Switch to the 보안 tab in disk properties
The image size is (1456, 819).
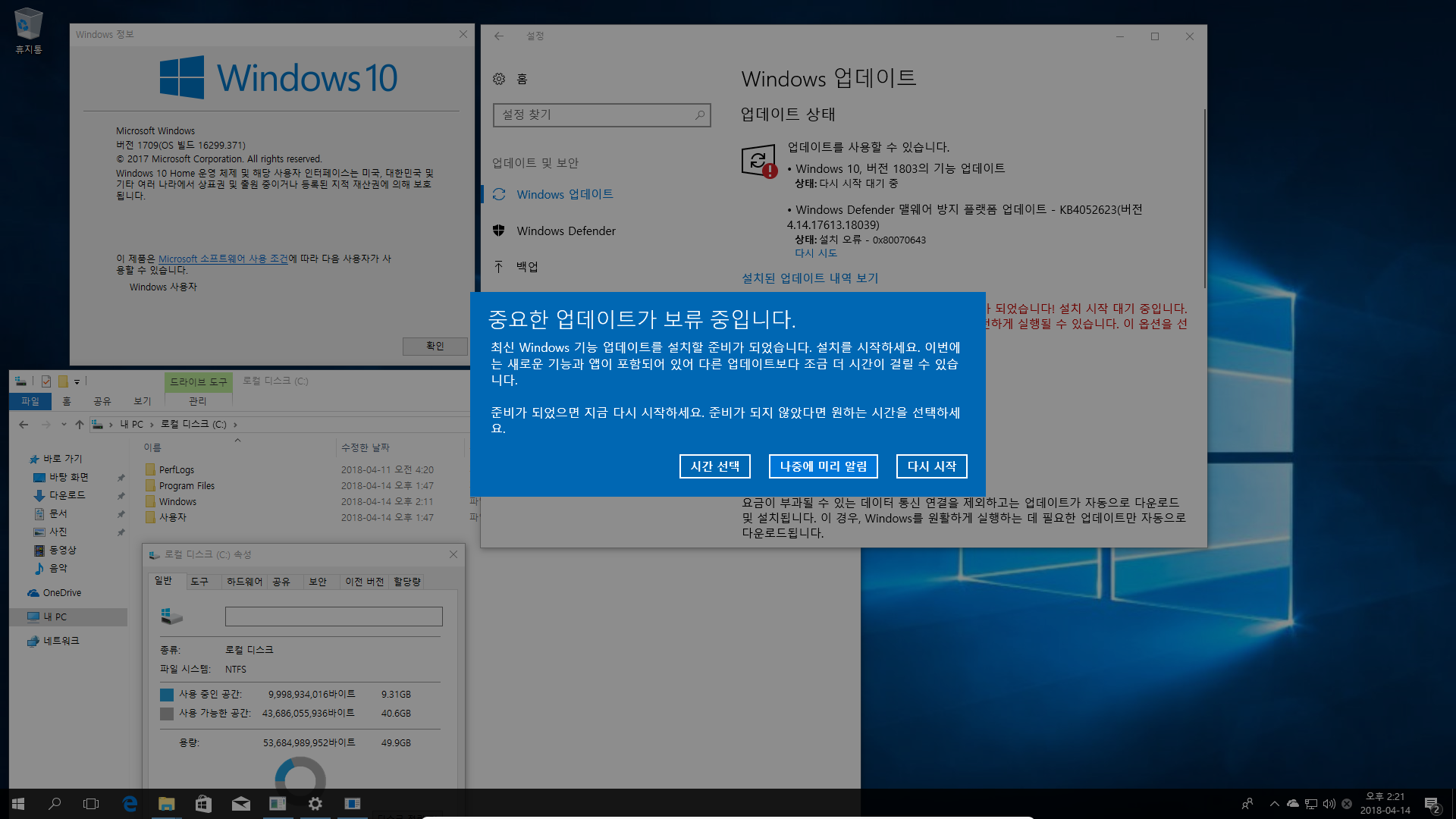pos(318,582)
